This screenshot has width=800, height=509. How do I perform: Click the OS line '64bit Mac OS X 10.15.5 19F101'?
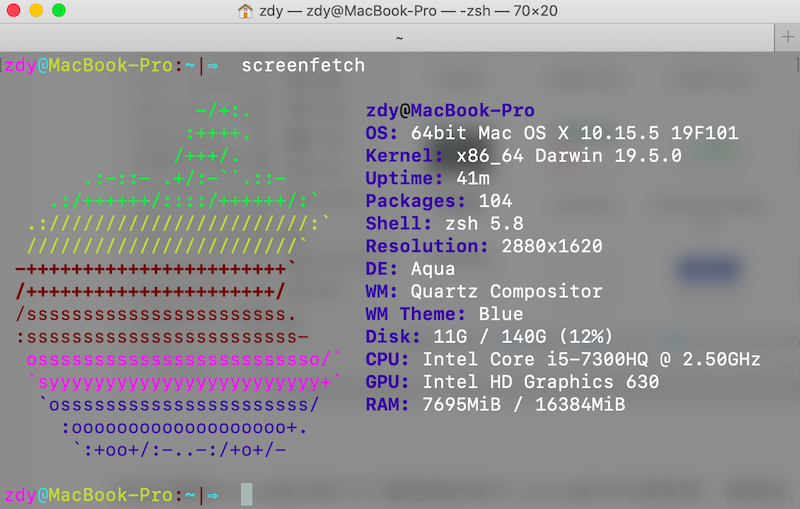tap(574, 133)
